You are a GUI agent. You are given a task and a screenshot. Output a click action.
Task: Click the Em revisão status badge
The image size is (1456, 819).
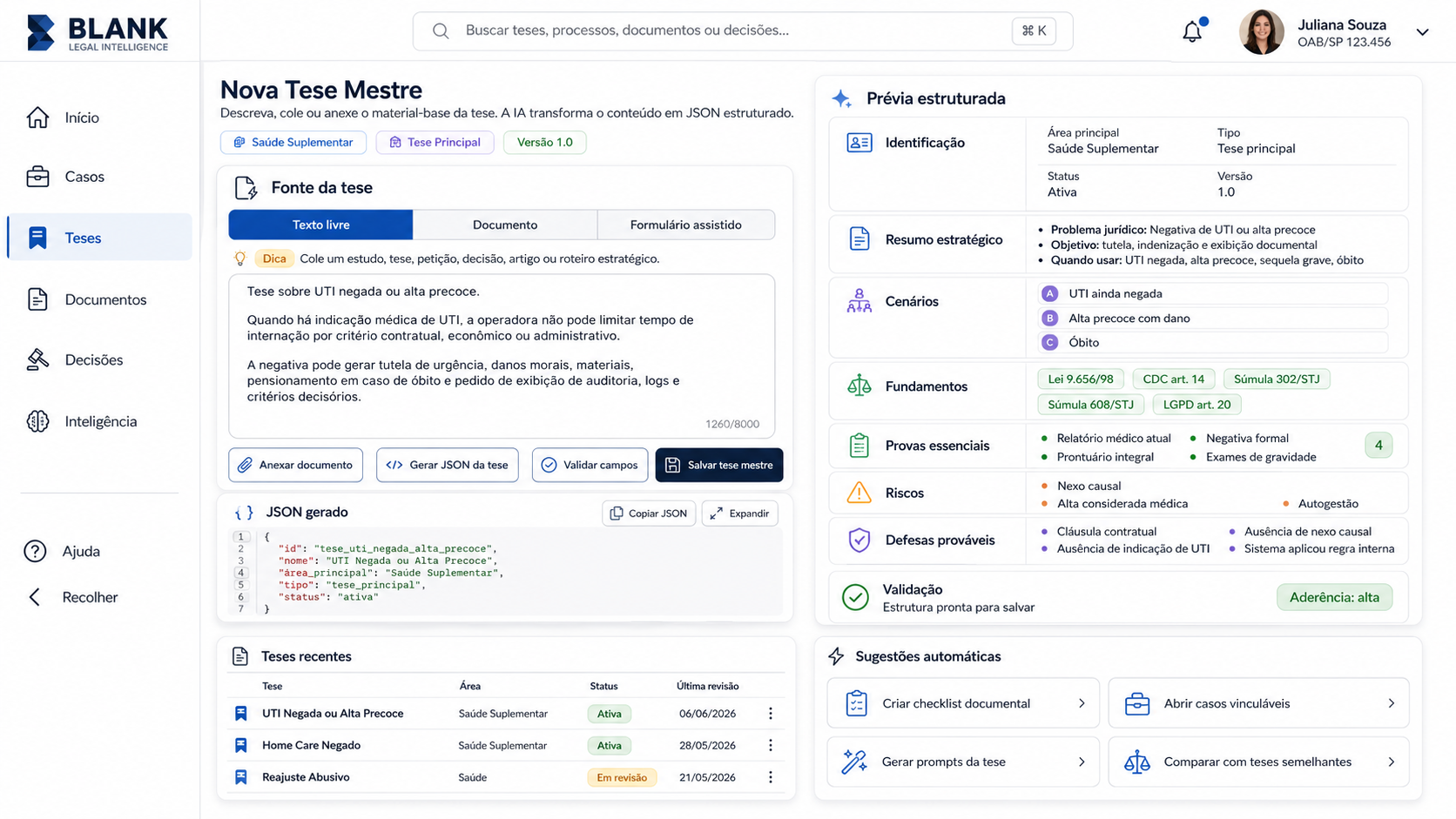tap(622, 777)
